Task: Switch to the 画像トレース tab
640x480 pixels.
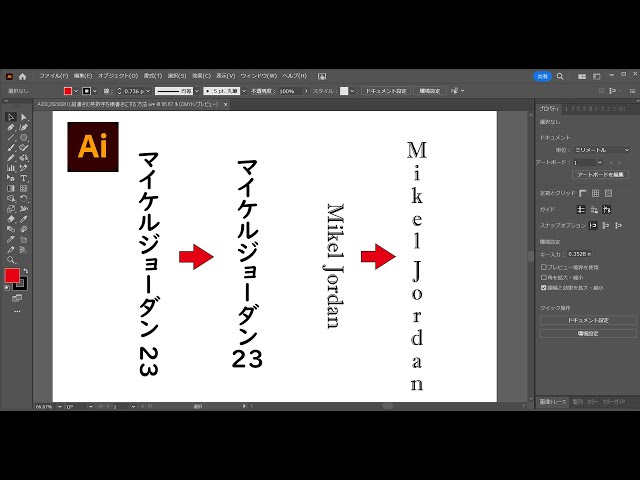Action: click(552, 401)
